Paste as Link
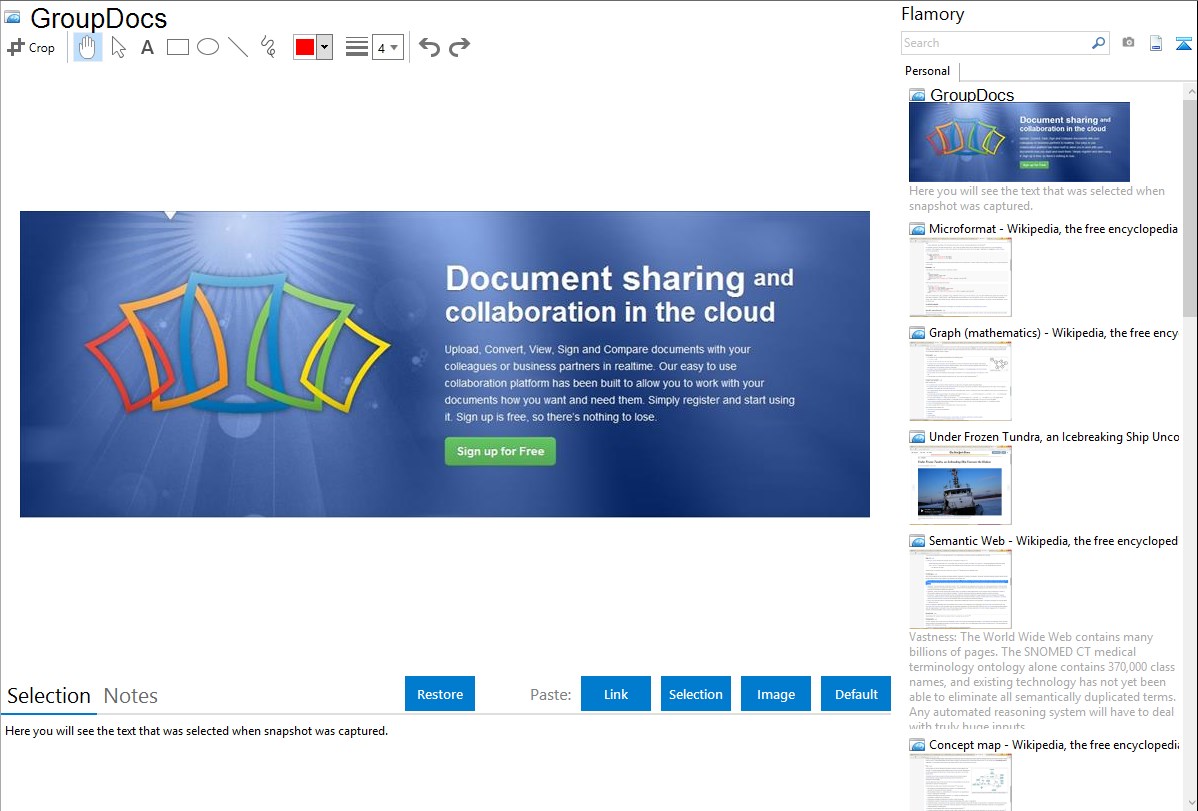This screenshot has width=1198, height=811. pyautogui.click(x=616, y=694)
